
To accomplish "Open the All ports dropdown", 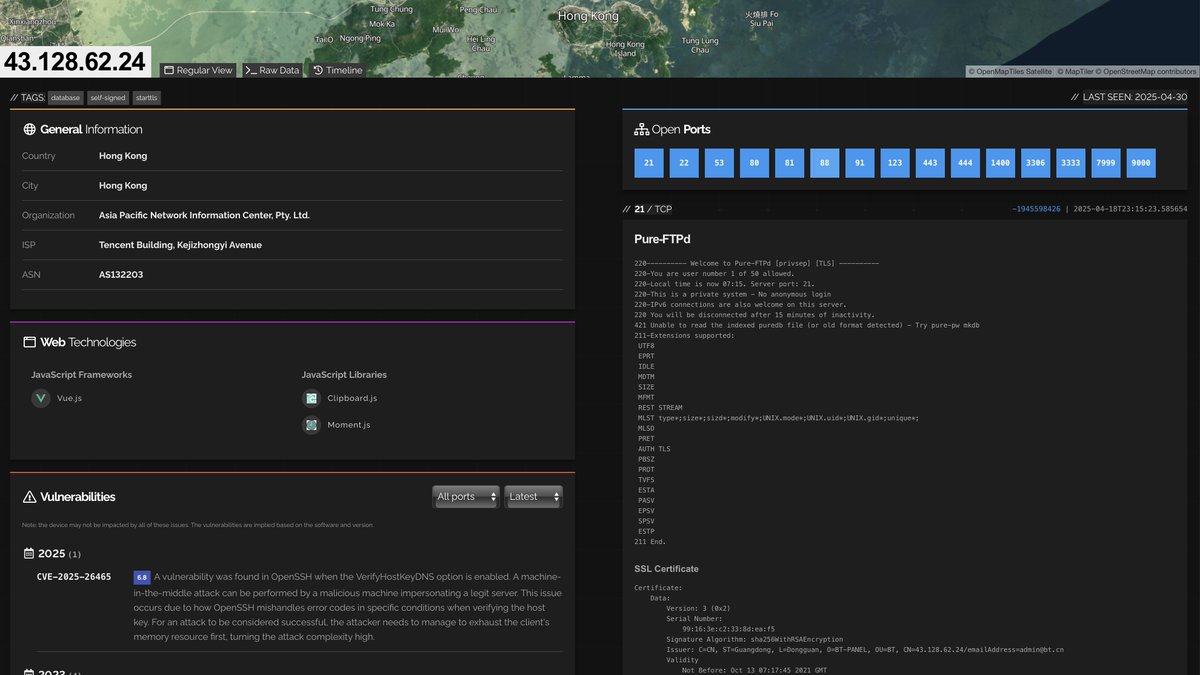I will tap(466, 497).
